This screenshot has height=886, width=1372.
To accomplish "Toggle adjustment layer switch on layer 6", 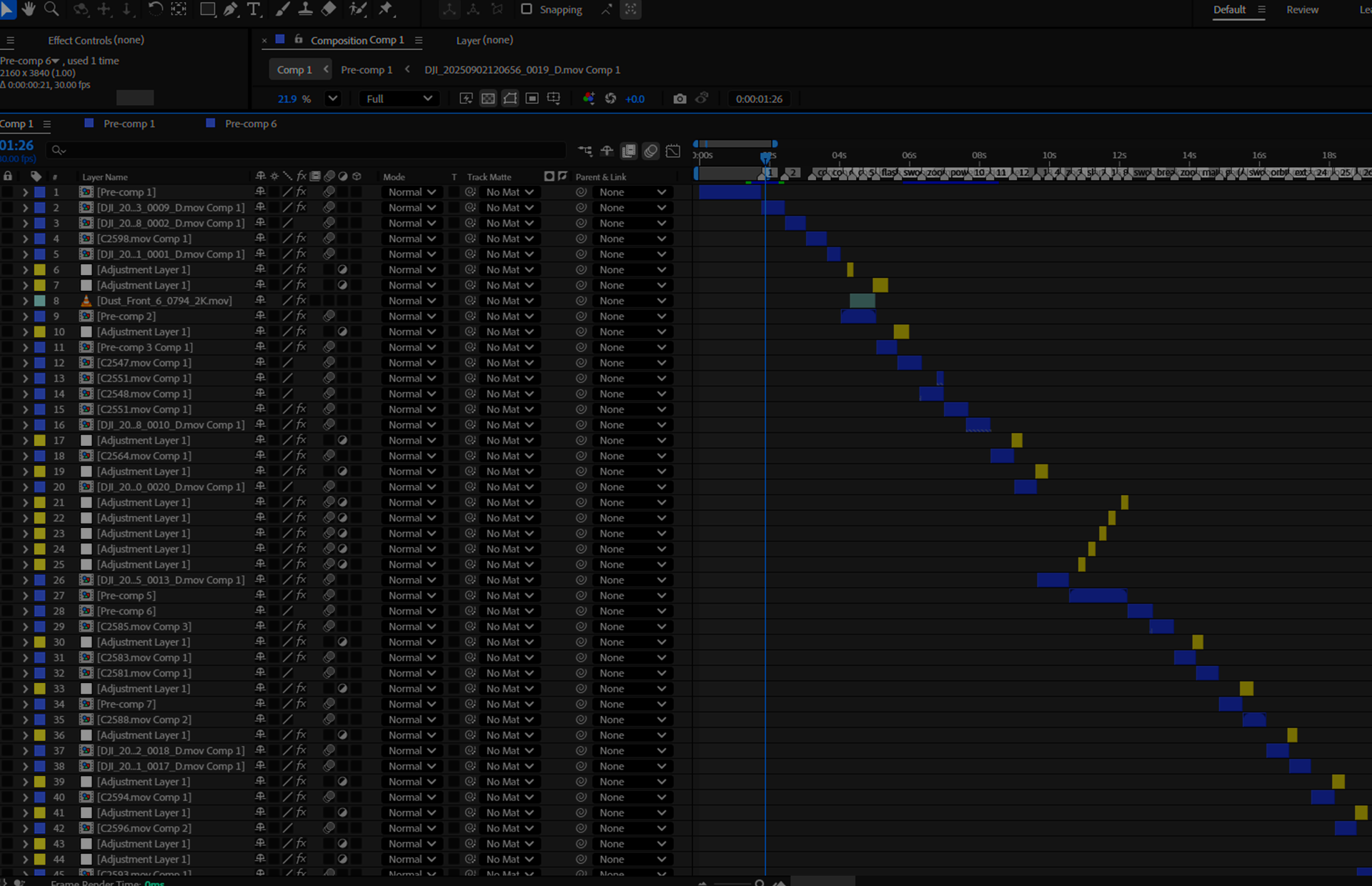I will 343,270.
